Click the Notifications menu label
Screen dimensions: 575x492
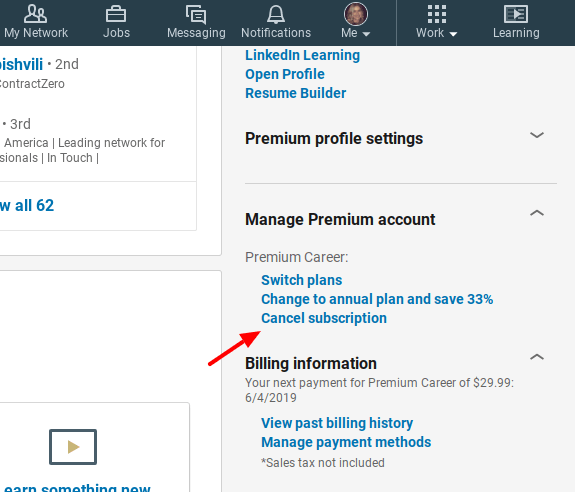[276, 33]
